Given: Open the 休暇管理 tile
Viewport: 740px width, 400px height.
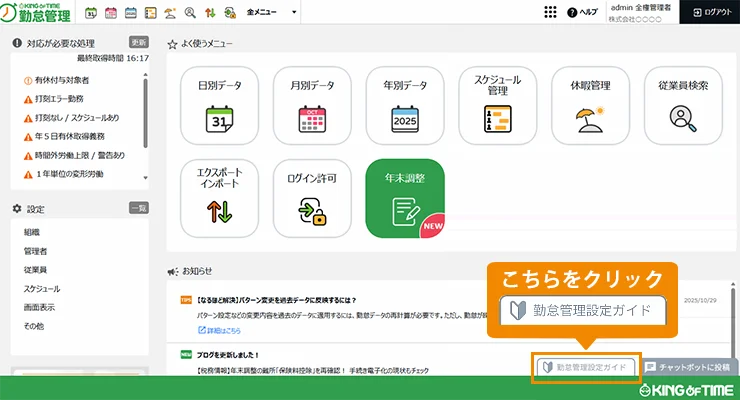Looking at the screenshot, I should coord(590,105).
